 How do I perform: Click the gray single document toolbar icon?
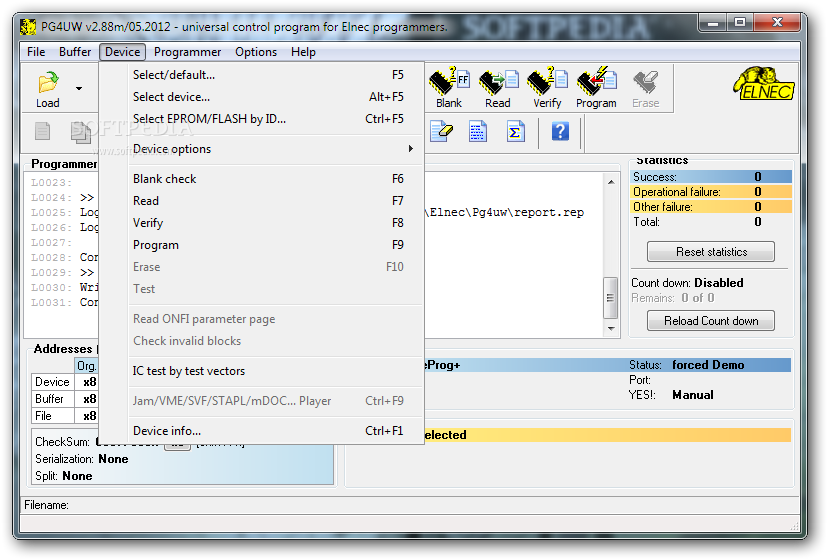coord(42,131)
